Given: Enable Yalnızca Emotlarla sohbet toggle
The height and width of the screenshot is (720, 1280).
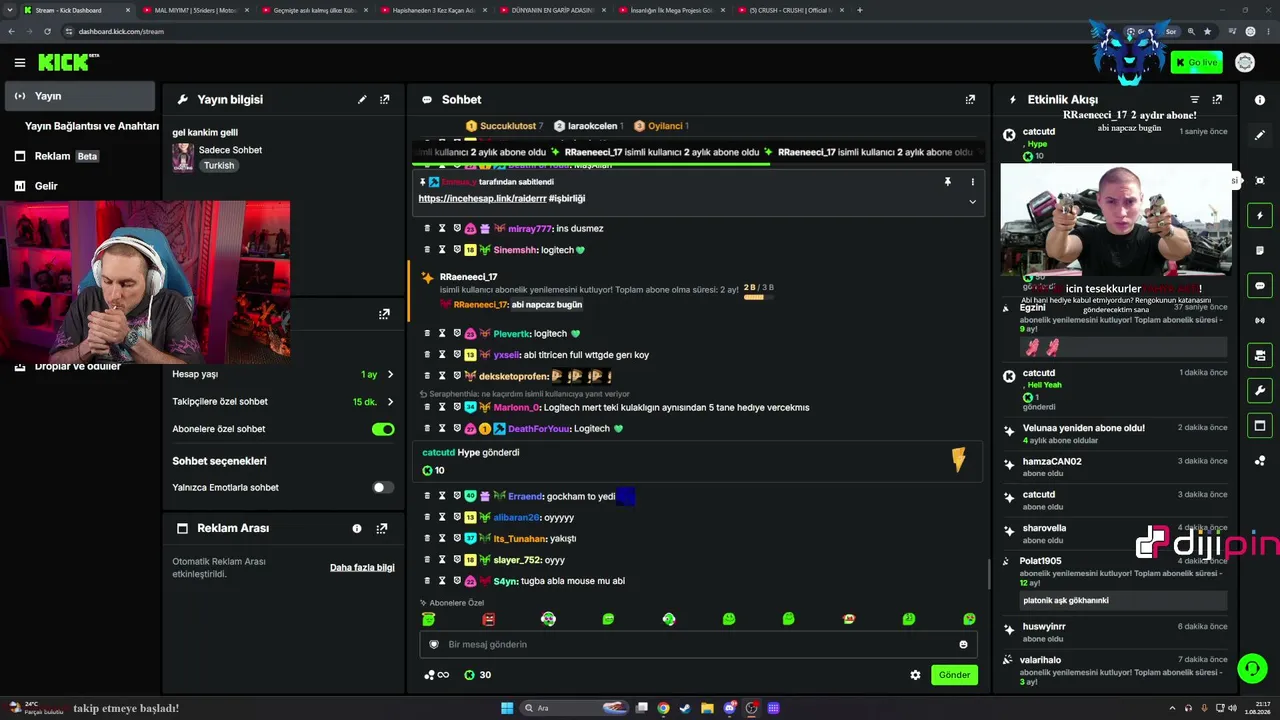Looking at the screenshot, I should 383,487.
